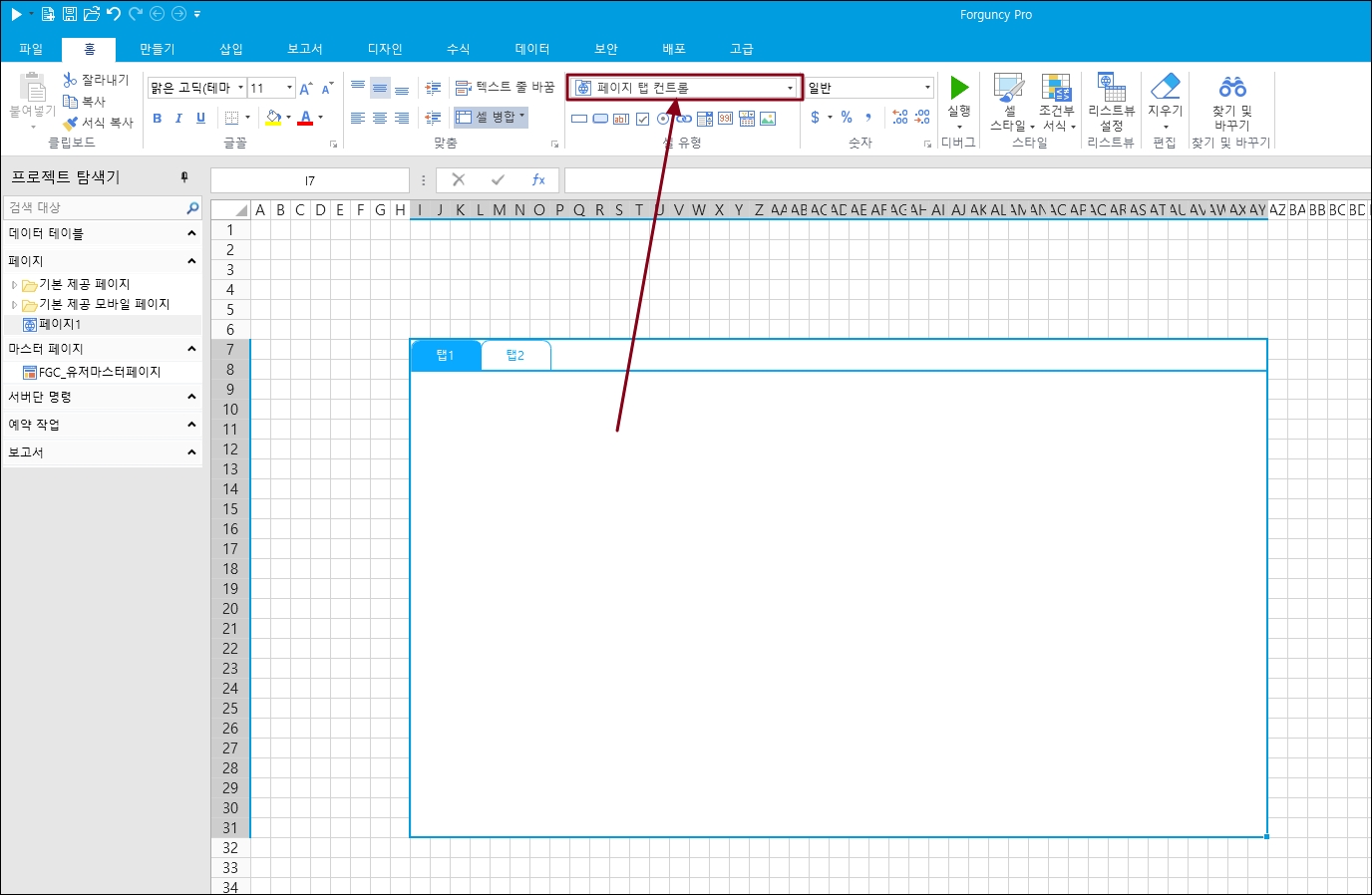Toggle italic formatting
This screenshot has height=895, width=1372.
pyautogui.click(x=178, y=119)
